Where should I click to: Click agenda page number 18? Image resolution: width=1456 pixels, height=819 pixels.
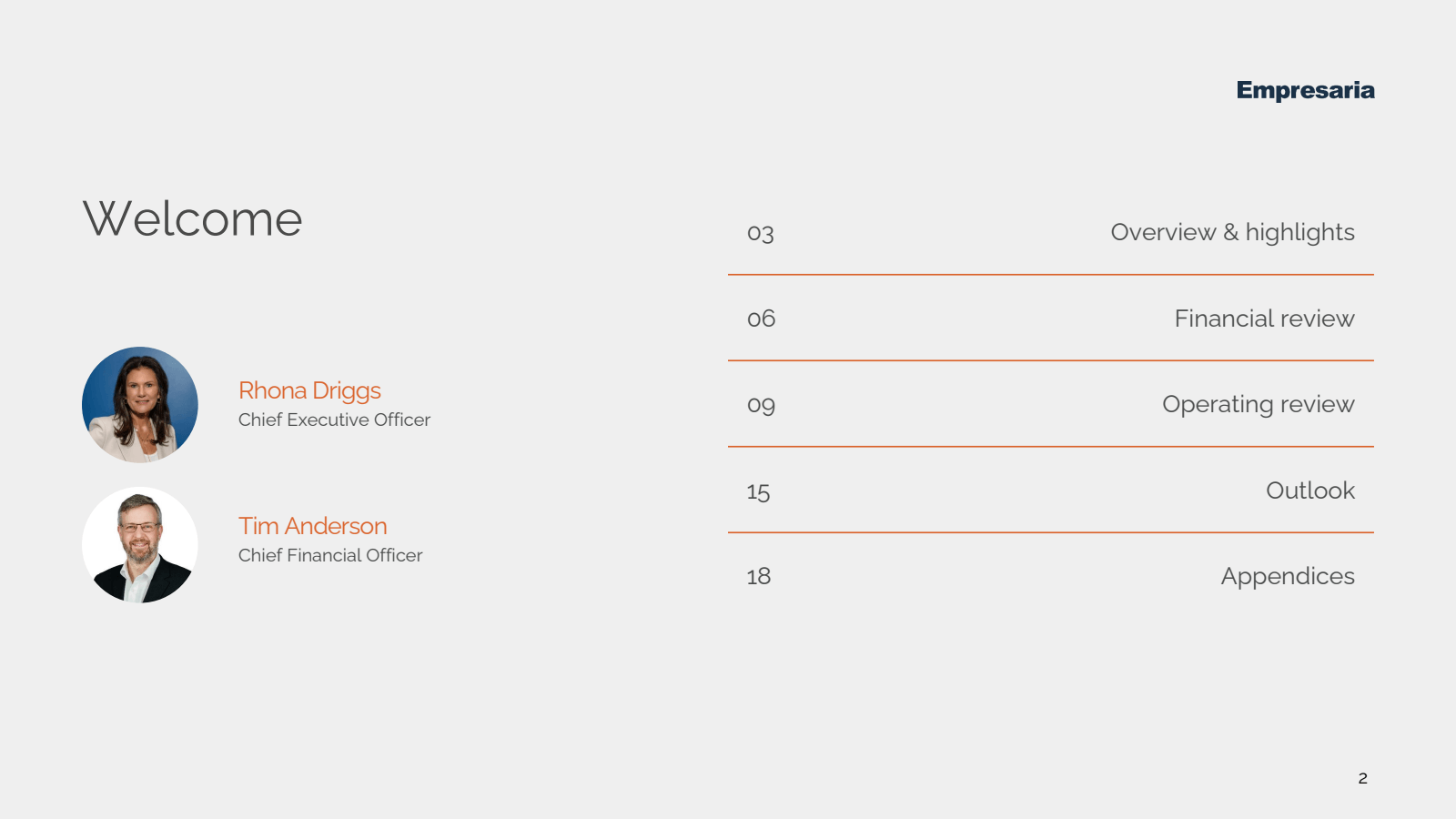tap(758, 576)
